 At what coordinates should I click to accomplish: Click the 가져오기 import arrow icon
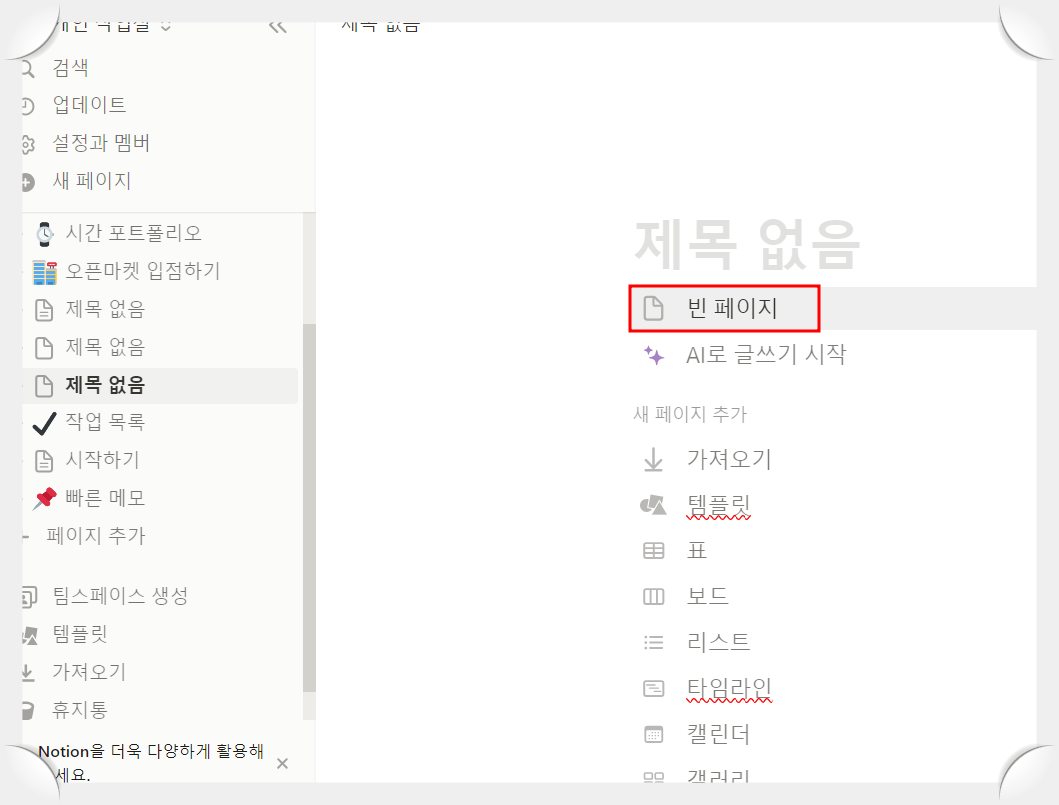point(652,459)
